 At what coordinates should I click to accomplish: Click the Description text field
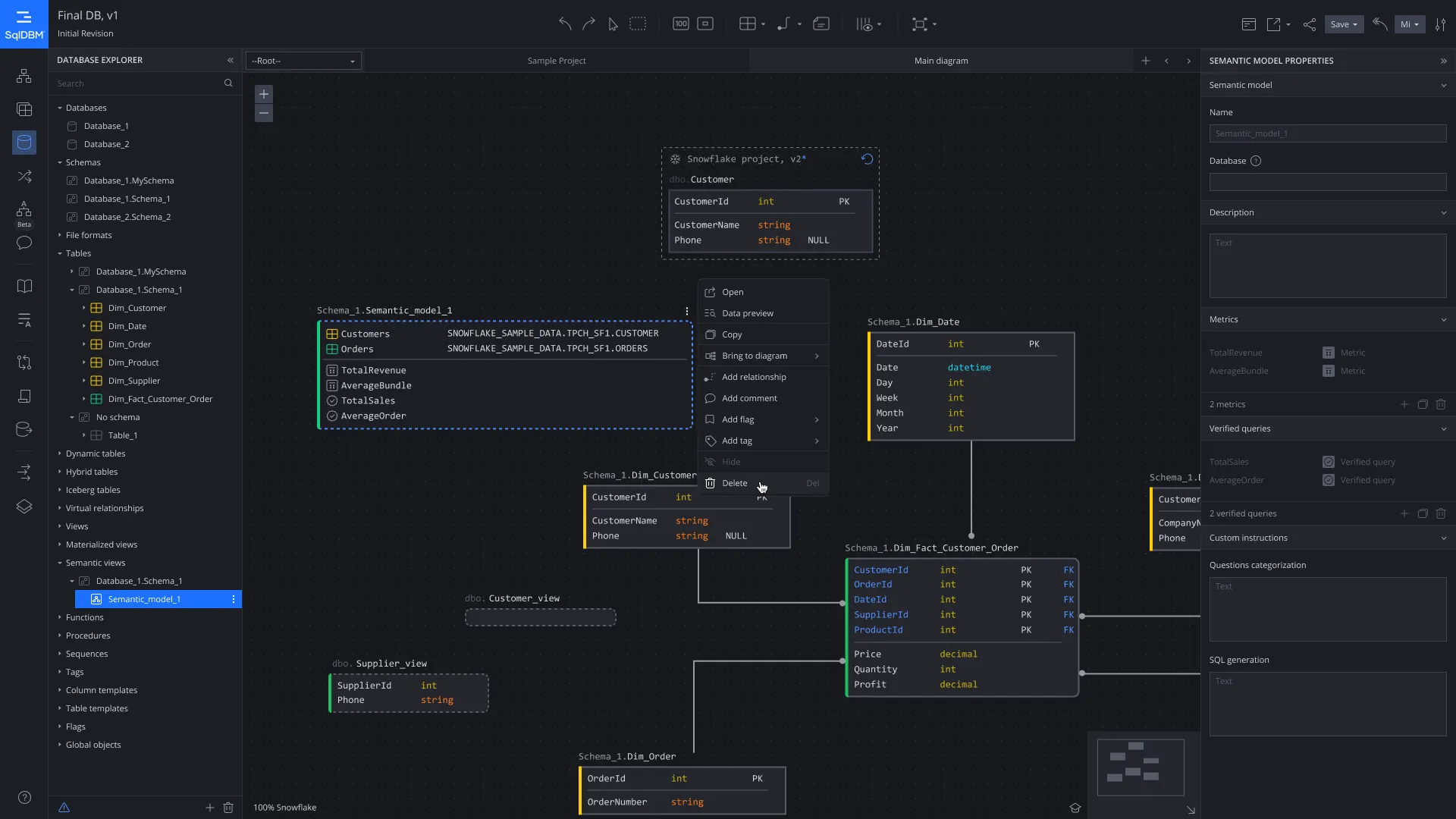(1327, 265)
